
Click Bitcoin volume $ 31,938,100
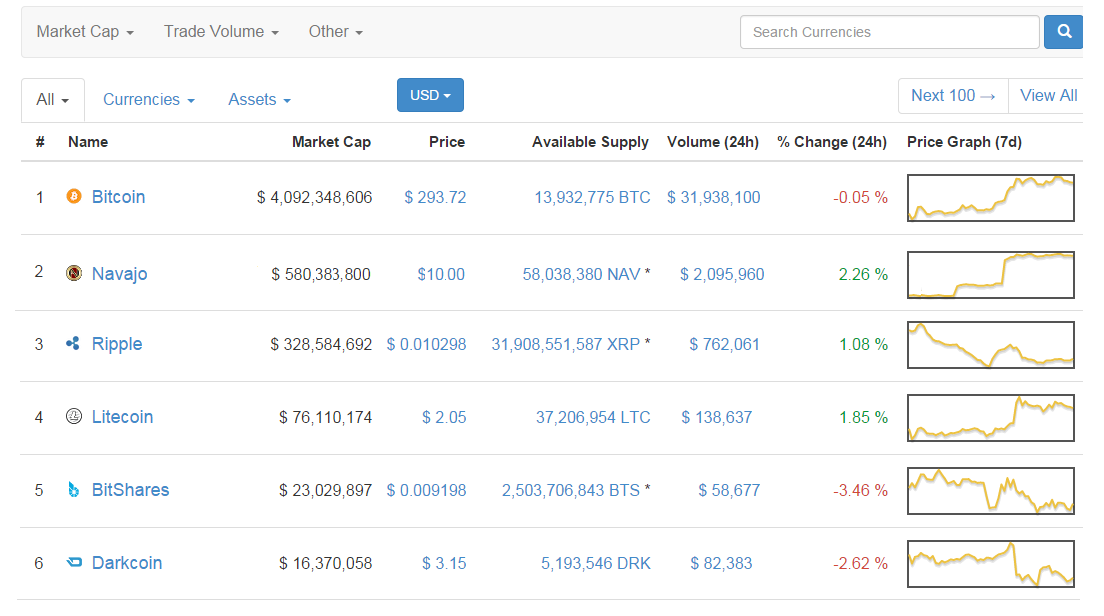point(713,197)
